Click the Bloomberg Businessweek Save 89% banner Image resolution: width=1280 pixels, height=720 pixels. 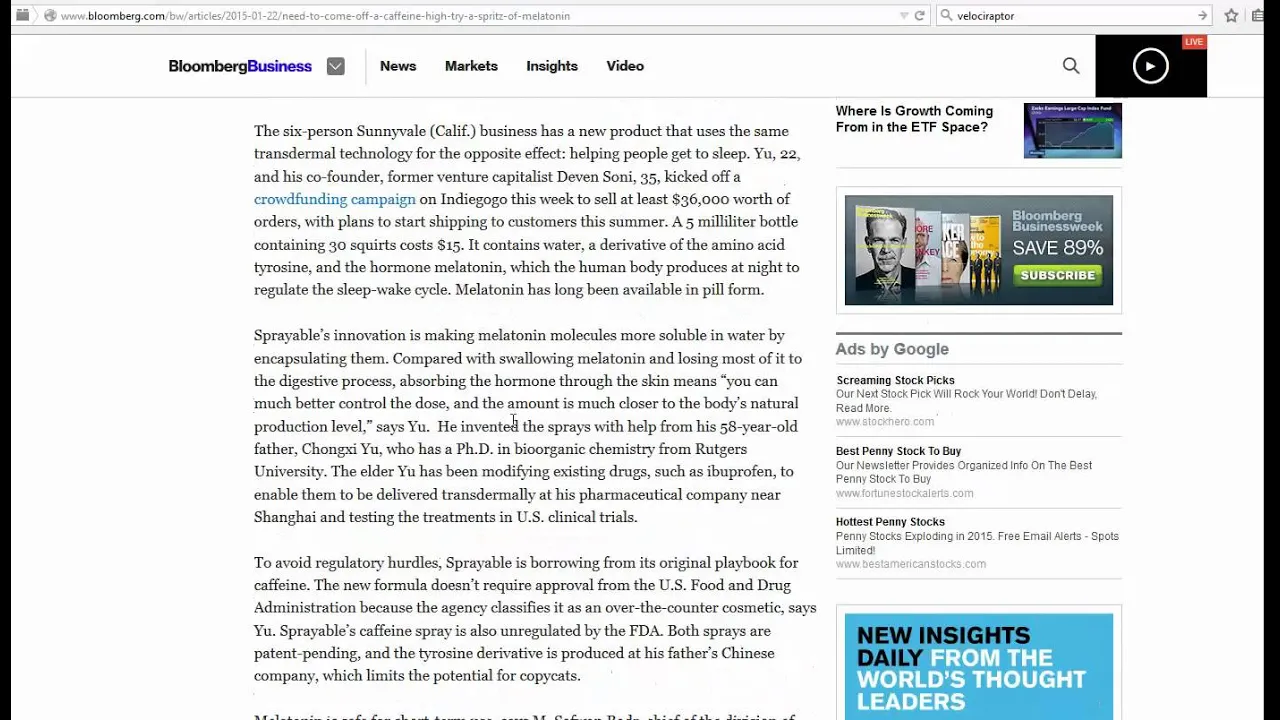click(978, 250)
